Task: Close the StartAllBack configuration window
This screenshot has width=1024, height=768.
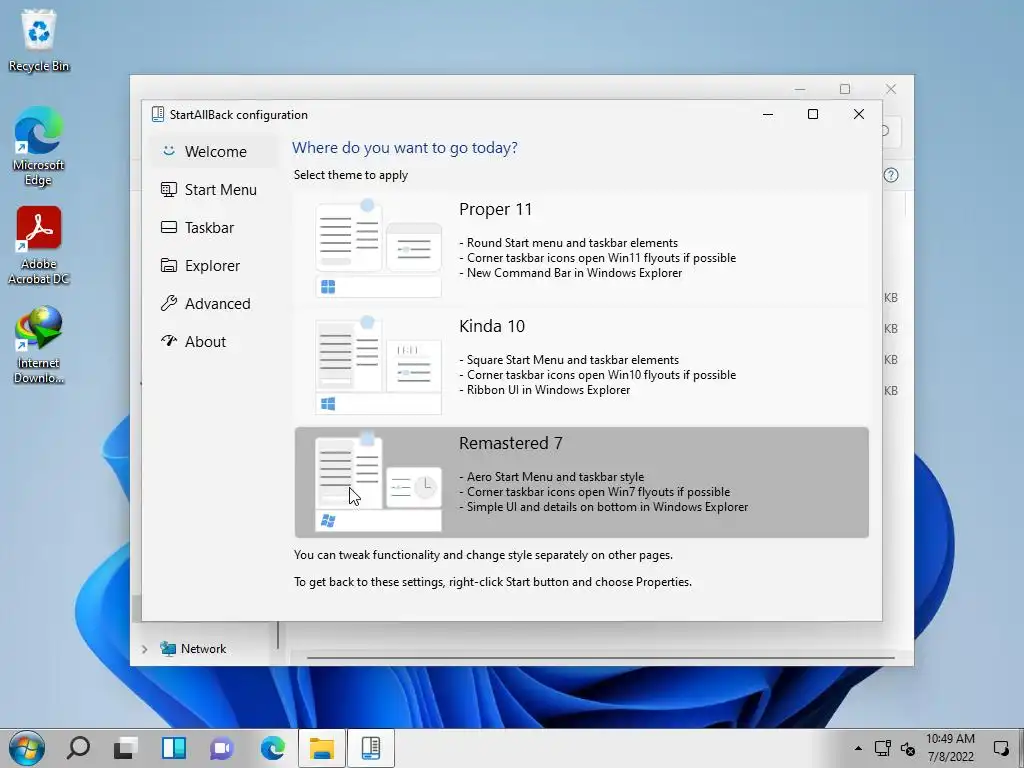Action: (x=859, y=114)
